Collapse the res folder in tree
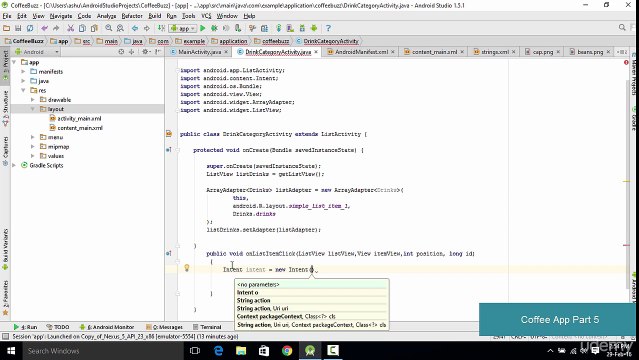Viewport: 639px width, 360px height. [23, 90]
